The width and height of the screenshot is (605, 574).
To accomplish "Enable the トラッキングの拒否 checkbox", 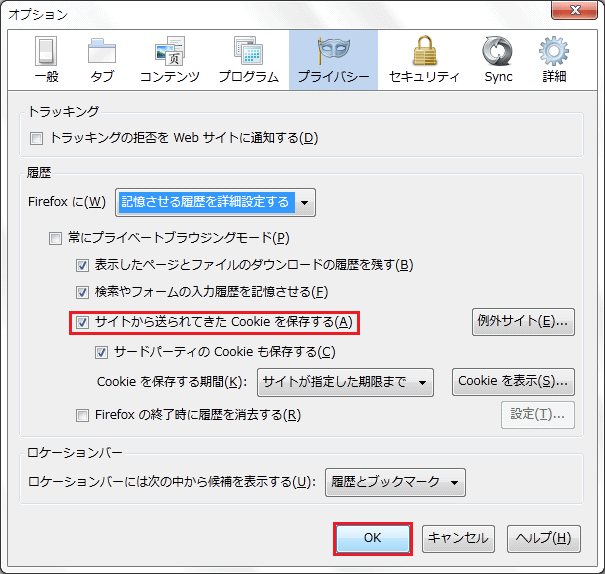I will [37, 138].
